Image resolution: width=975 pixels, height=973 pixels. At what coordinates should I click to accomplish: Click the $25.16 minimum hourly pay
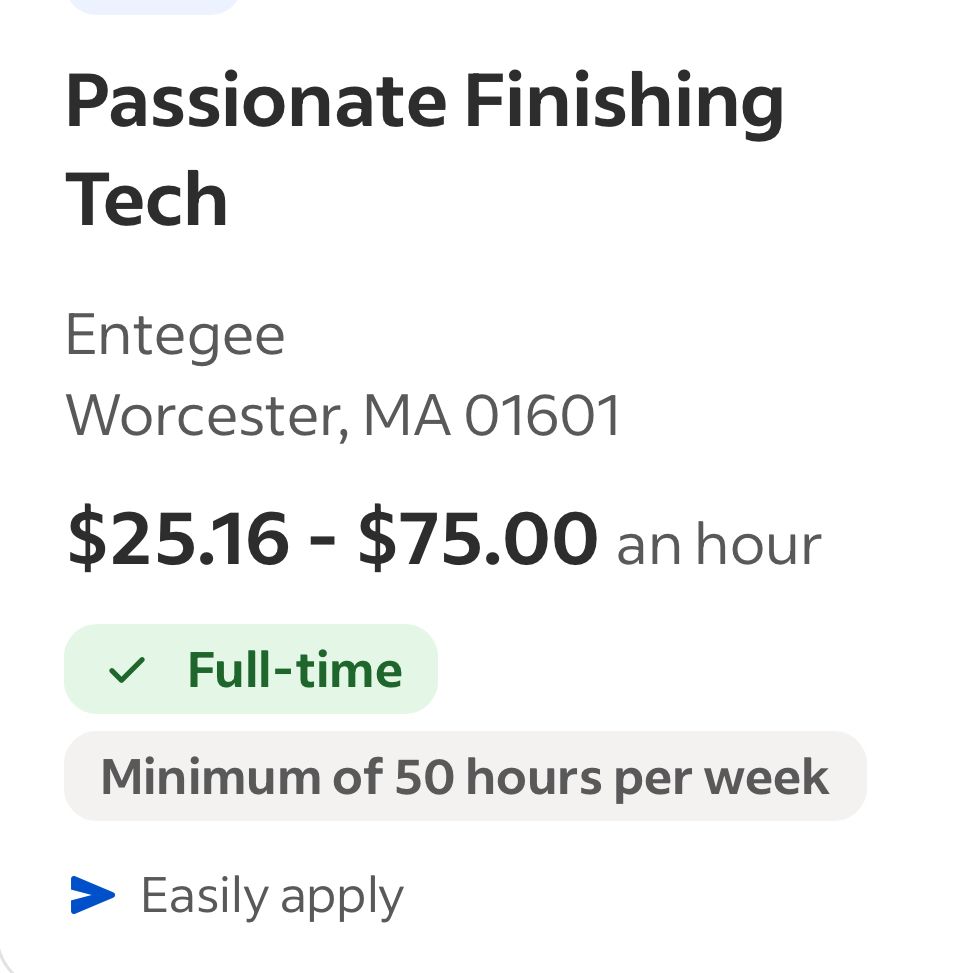click(178, 541)
